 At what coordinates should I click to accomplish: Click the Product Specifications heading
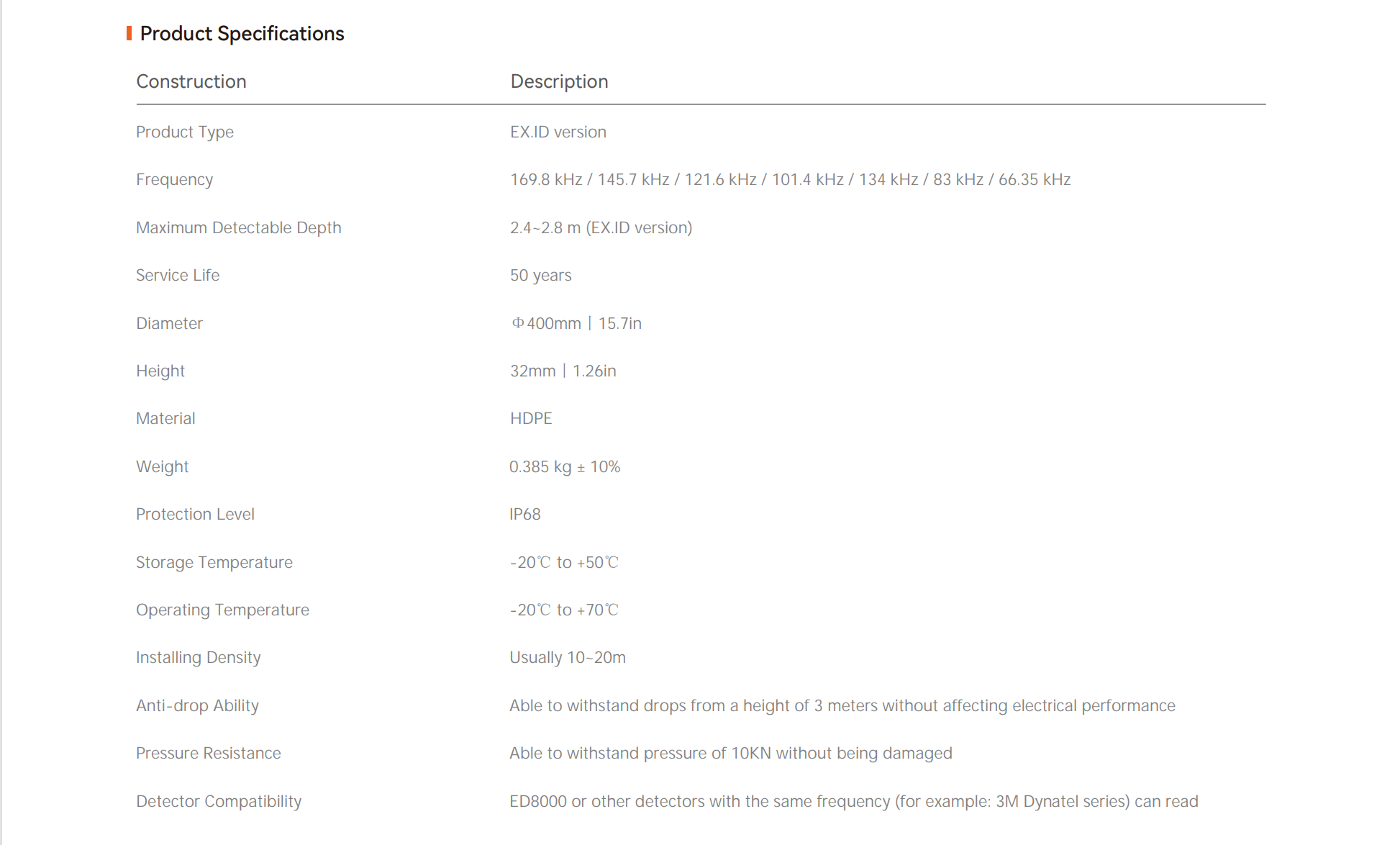coord(242,34)
